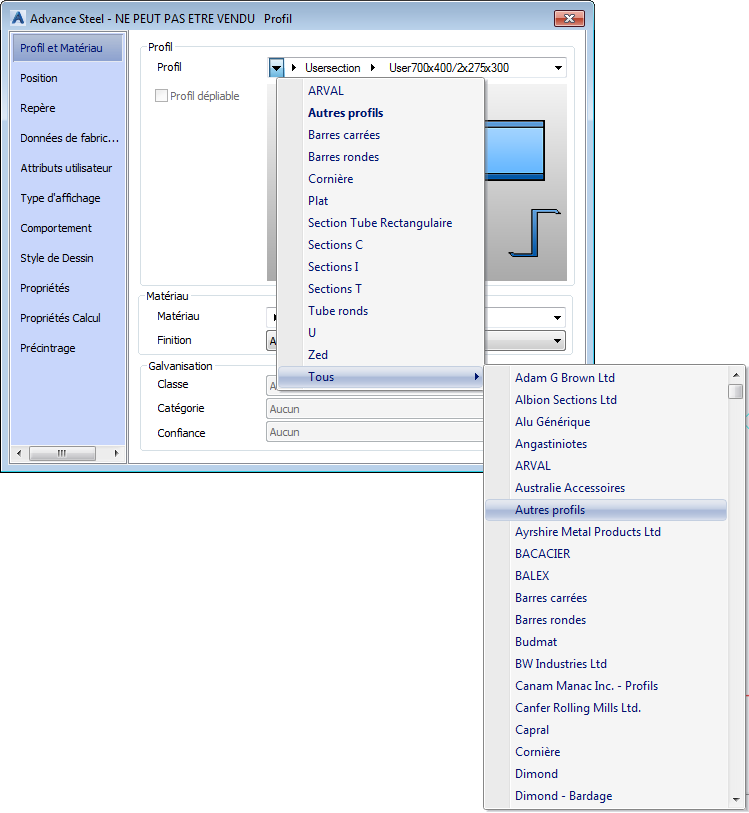Select Albion Sections Ltd in submenu

pos(606,400)
